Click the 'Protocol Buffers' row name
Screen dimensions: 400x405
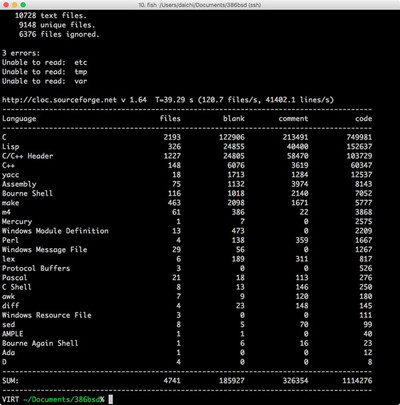tap(36, 268)
